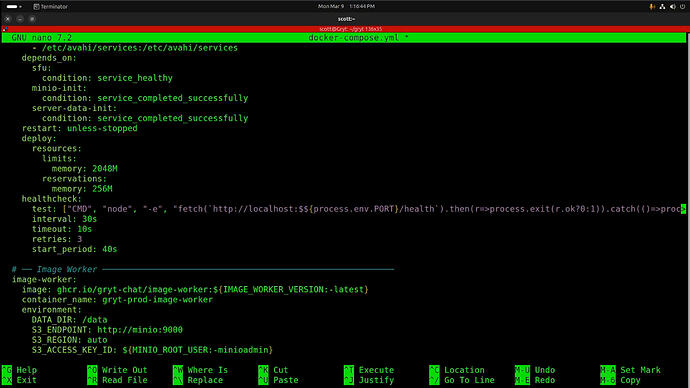Click the S3_ENDPOINT: http://minio:9000 line
The height and width of the screenshot is (388, 690).
(x=107, y=330)
